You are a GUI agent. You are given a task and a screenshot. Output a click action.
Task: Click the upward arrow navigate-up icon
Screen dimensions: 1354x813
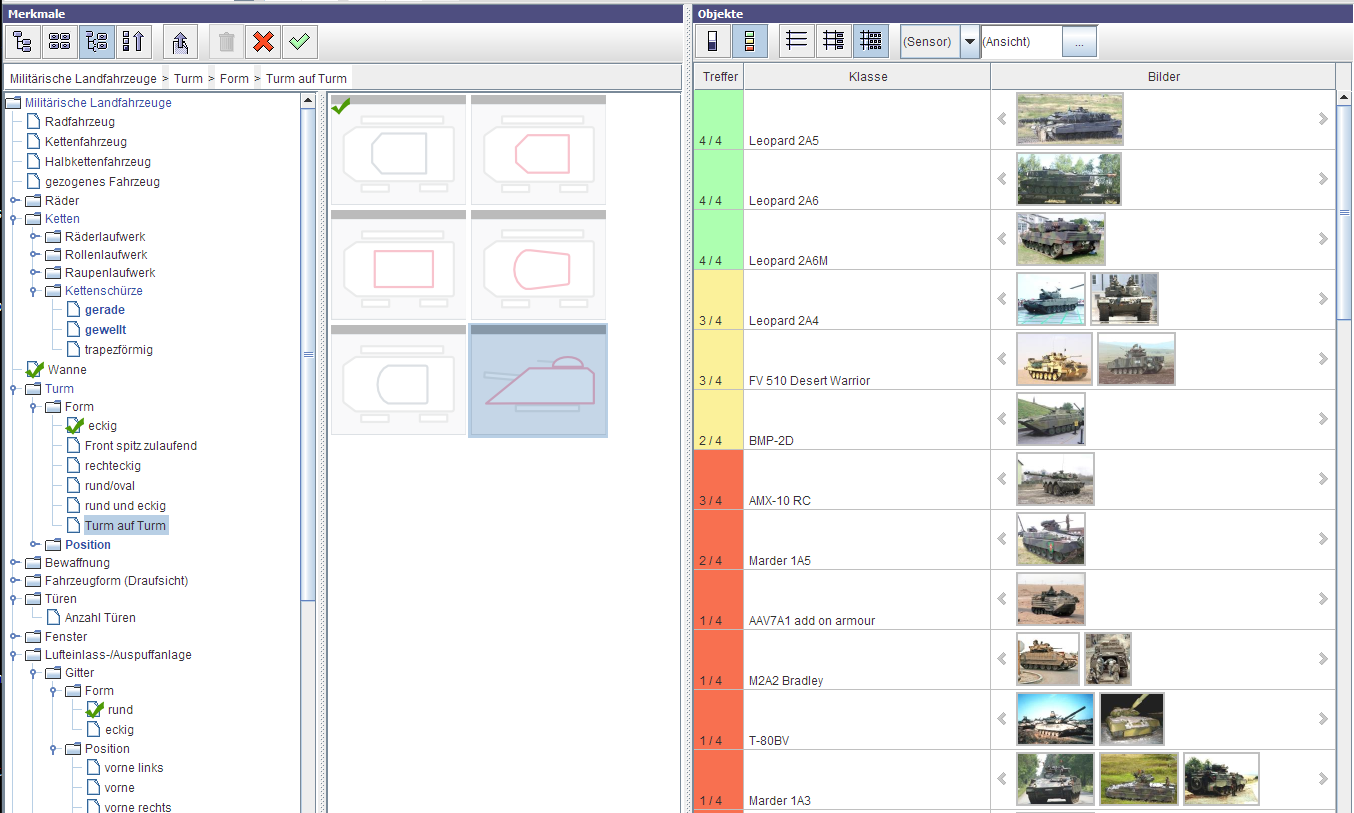click(x=181, y=42)
